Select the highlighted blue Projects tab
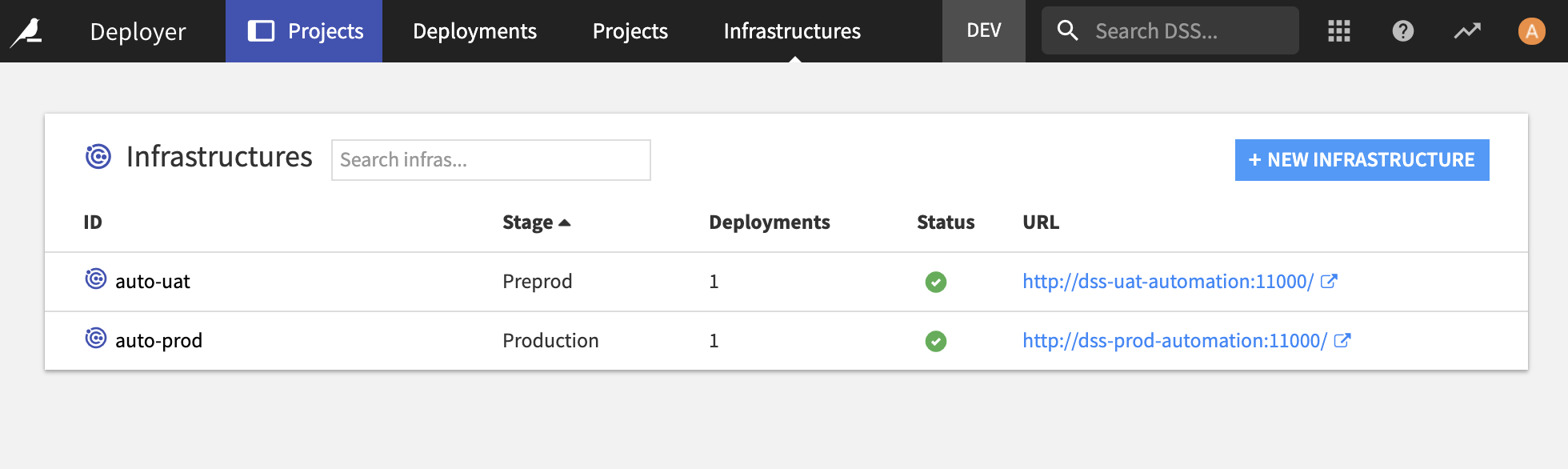The height and width of the screenshot is (469, 1568). (x=304, y=31)
